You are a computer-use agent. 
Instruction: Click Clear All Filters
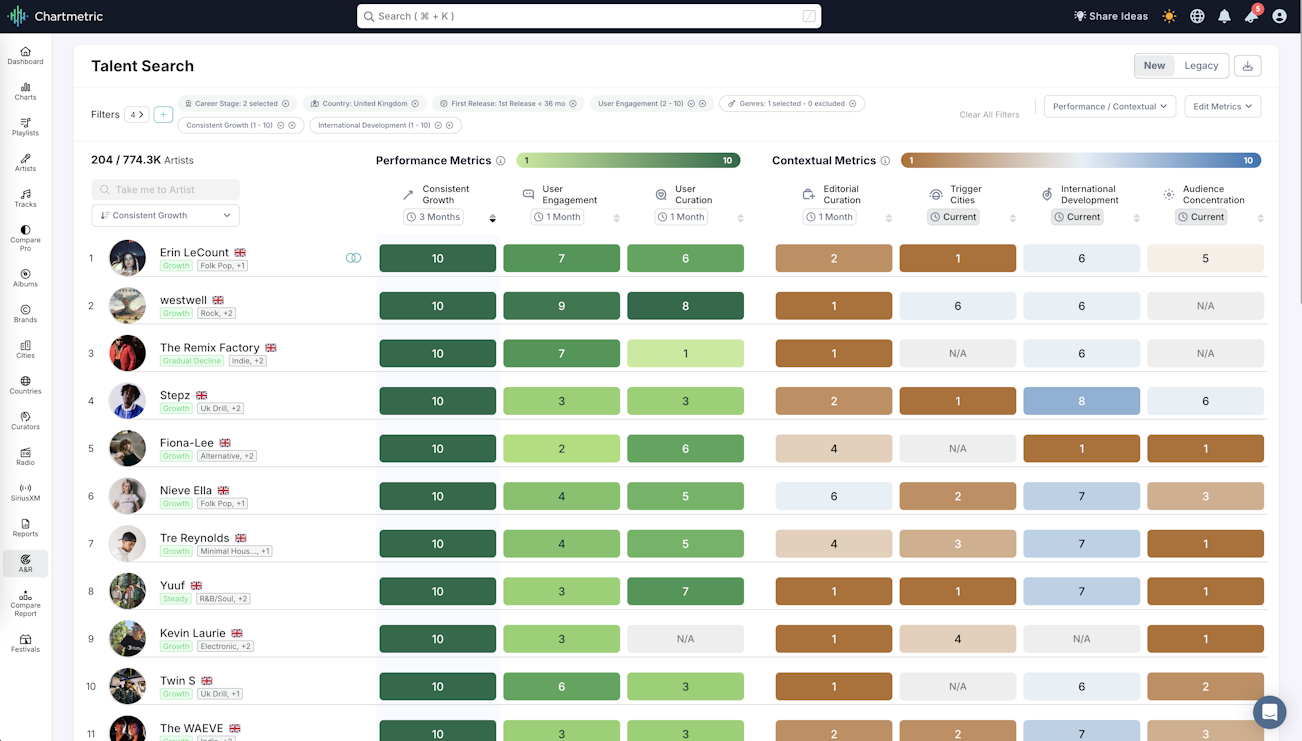(x=989, y=114)
